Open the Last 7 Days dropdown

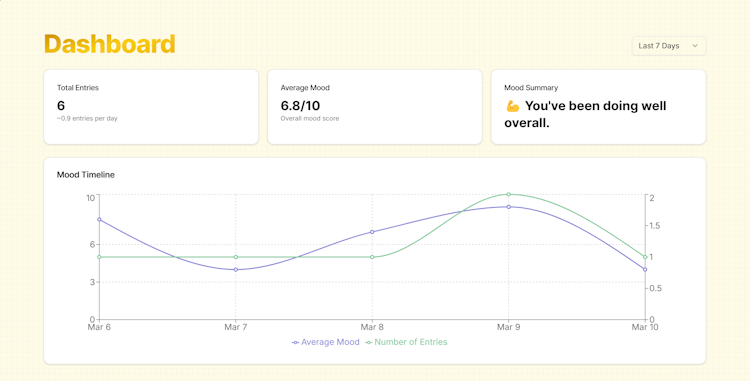[x=669, y=46]
